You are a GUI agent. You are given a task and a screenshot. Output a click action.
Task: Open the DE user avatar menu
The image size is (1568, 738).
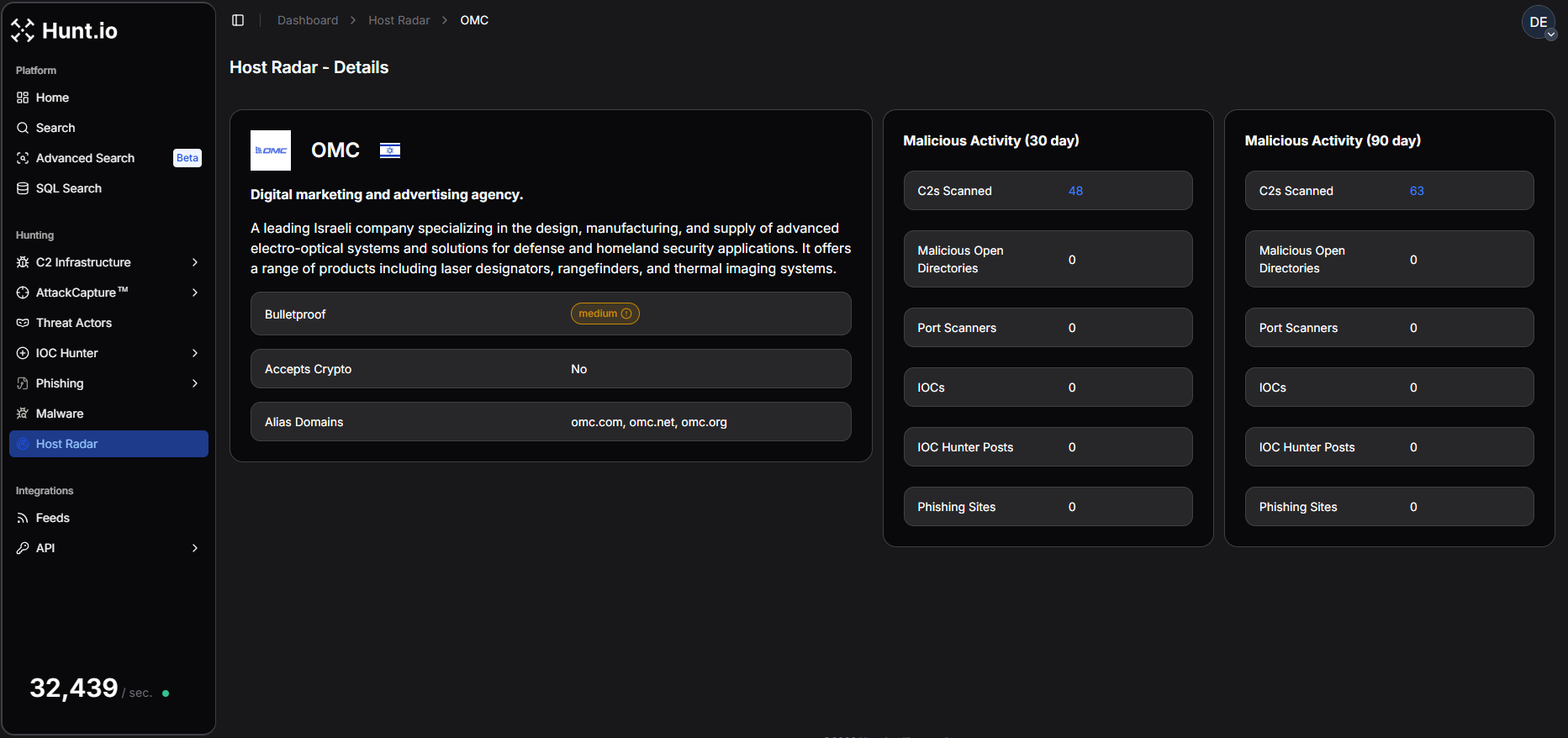coord(1539,23)
